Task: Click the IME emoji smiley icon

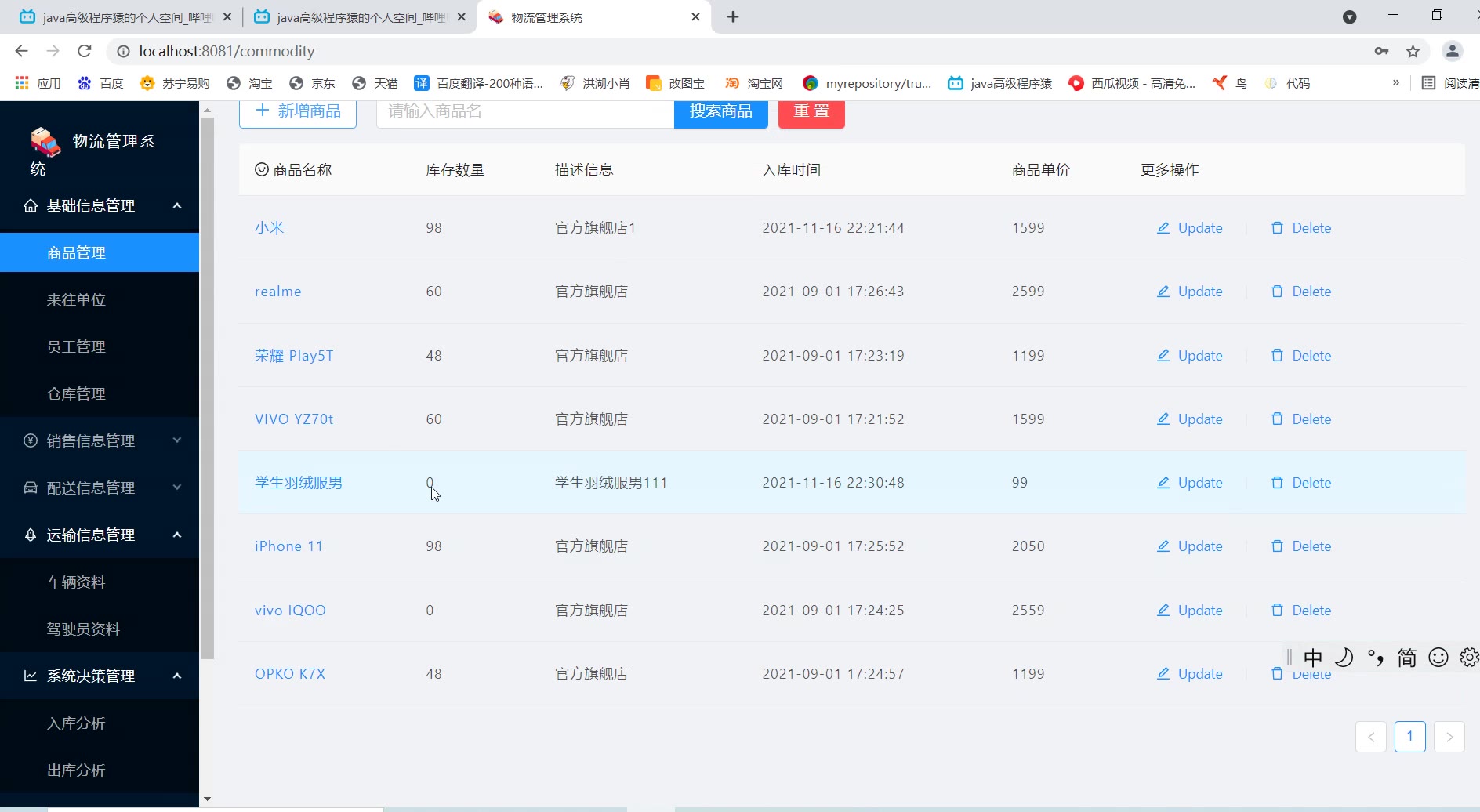Action: coord(1438,657)
